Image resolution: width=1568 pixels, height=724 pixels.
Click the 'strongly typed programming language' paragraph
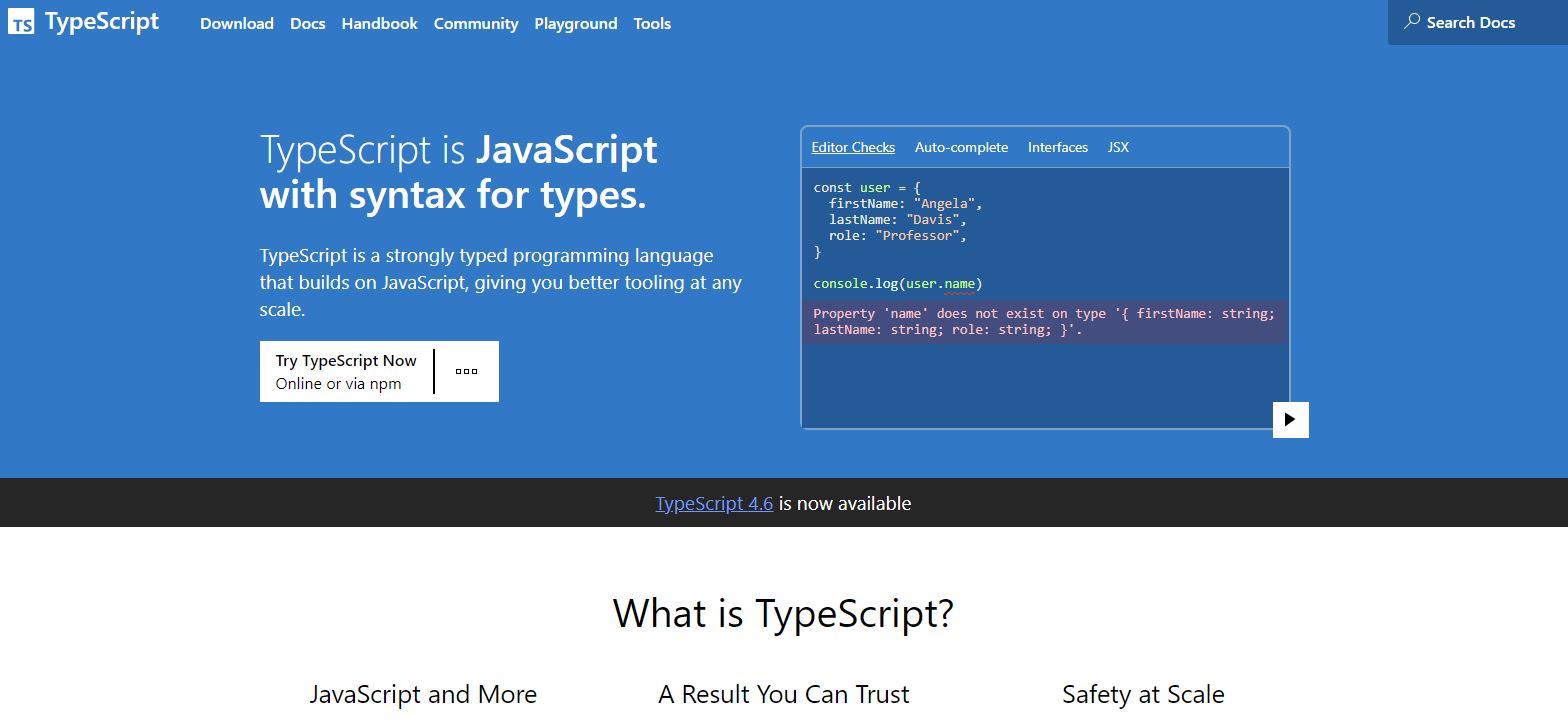pyautogui.click(x=501, y=282)
